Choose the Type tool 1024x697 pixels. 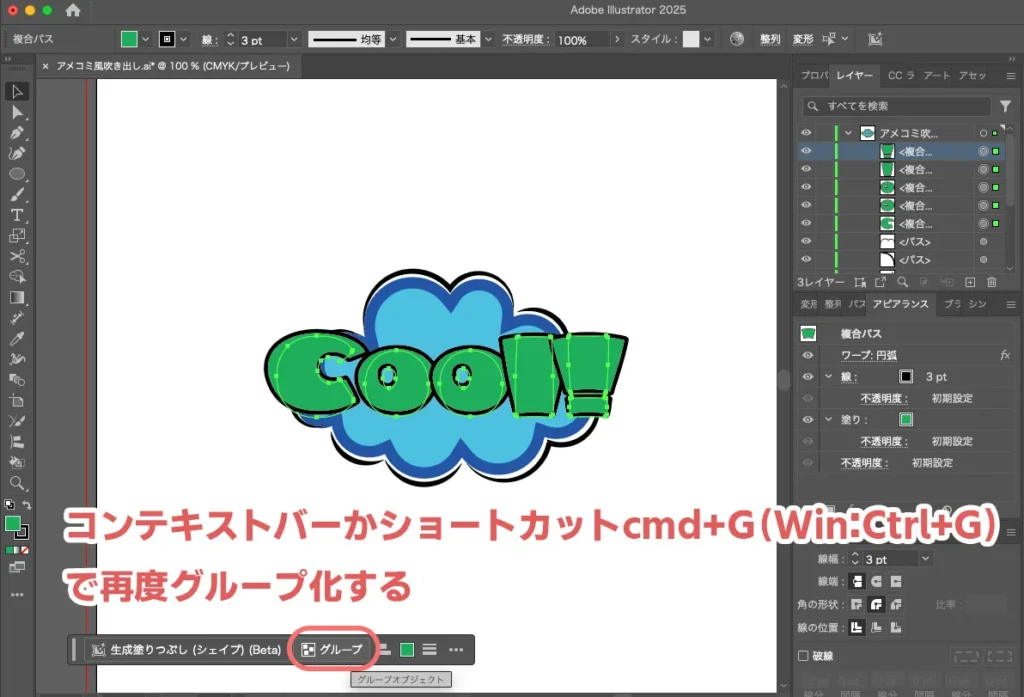click(17, 215)
